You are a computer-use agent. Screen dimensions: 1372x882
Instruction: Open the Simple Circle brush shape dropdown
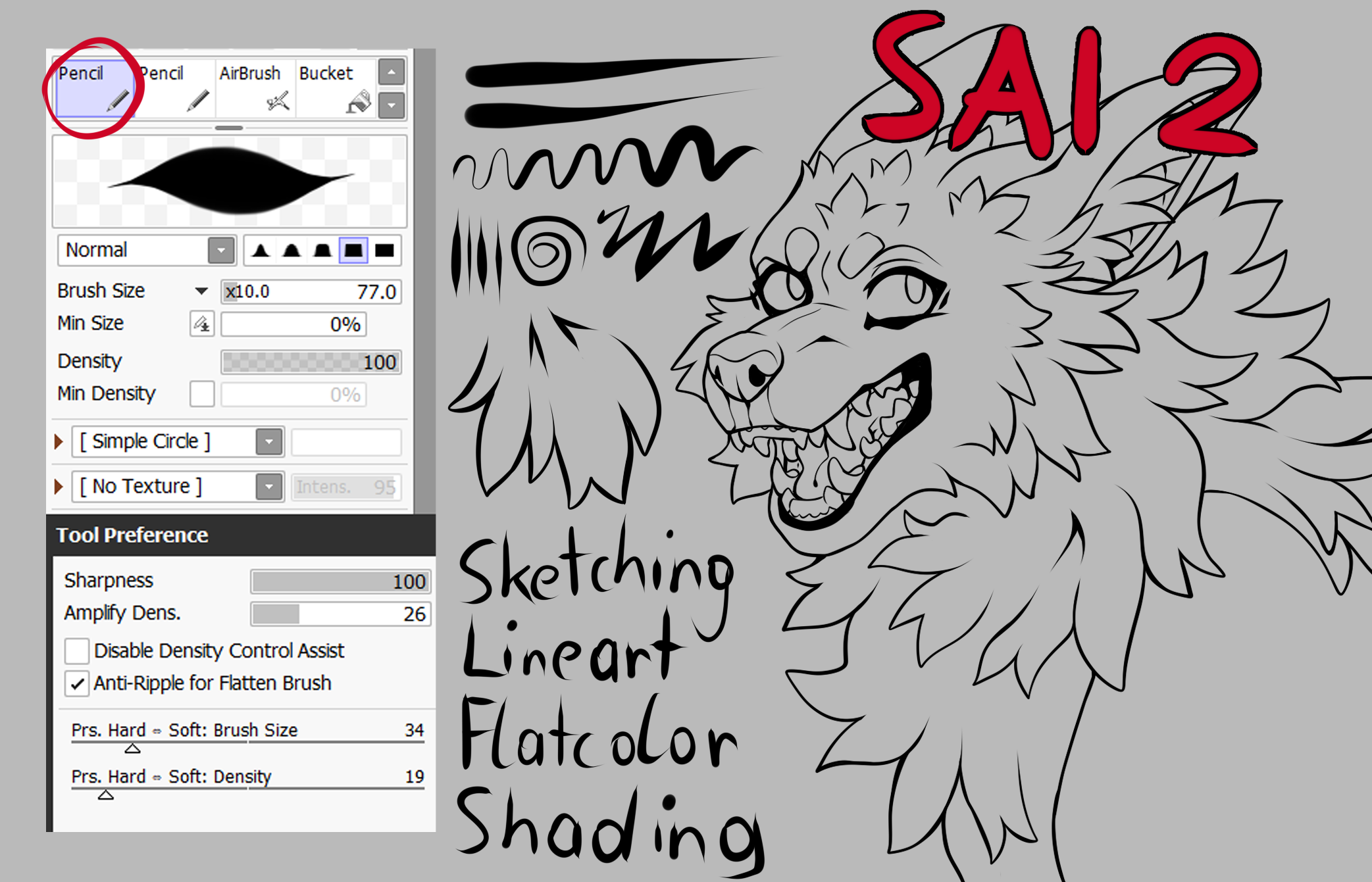click(269, 441)
